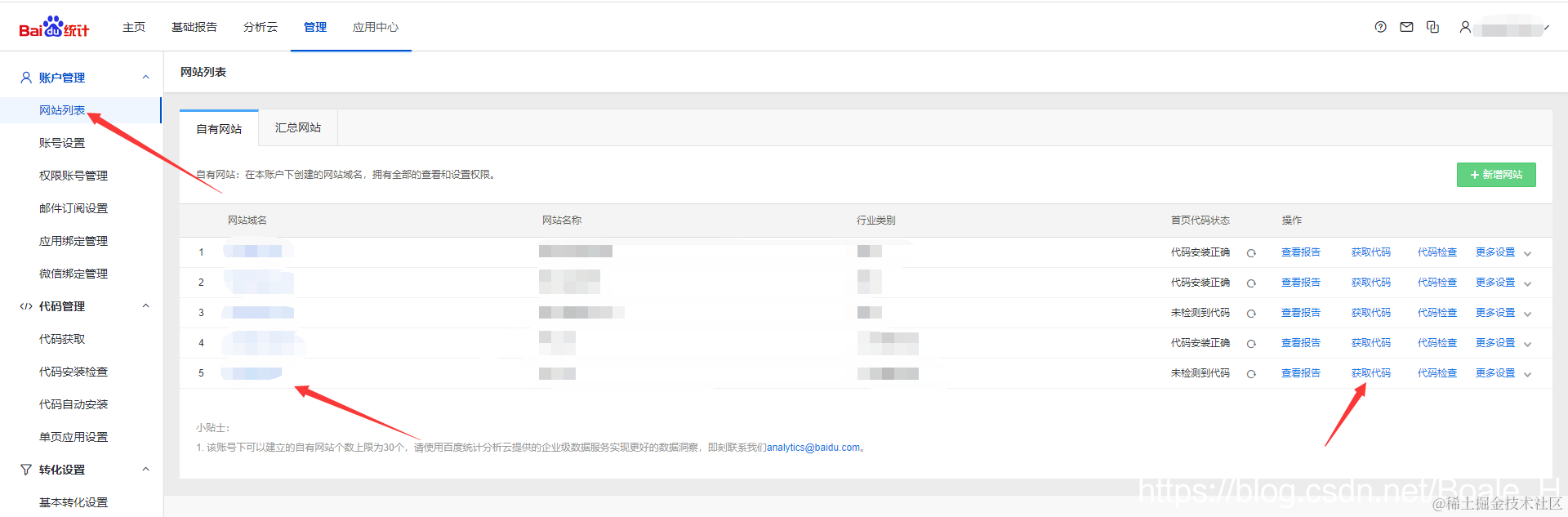Refresh code status for row 1
The image size is (1568, 517).
pyautogui.click(x=1251, y=253)
